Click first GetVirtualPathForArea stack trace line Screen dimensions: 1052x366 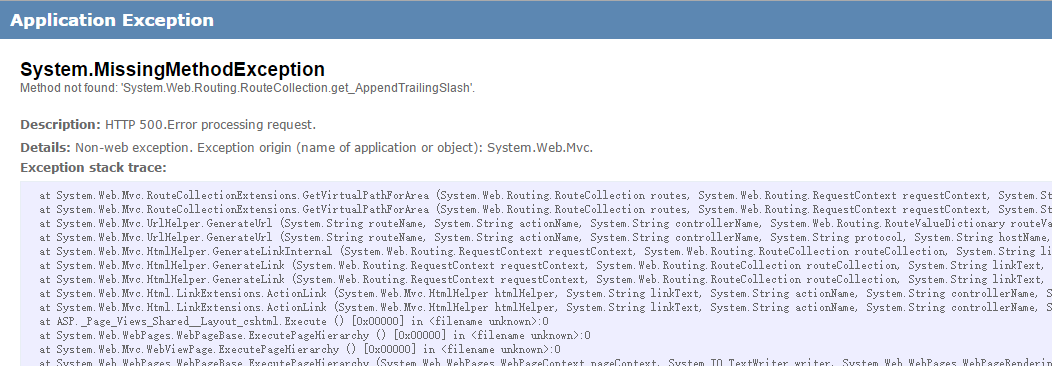545,196
